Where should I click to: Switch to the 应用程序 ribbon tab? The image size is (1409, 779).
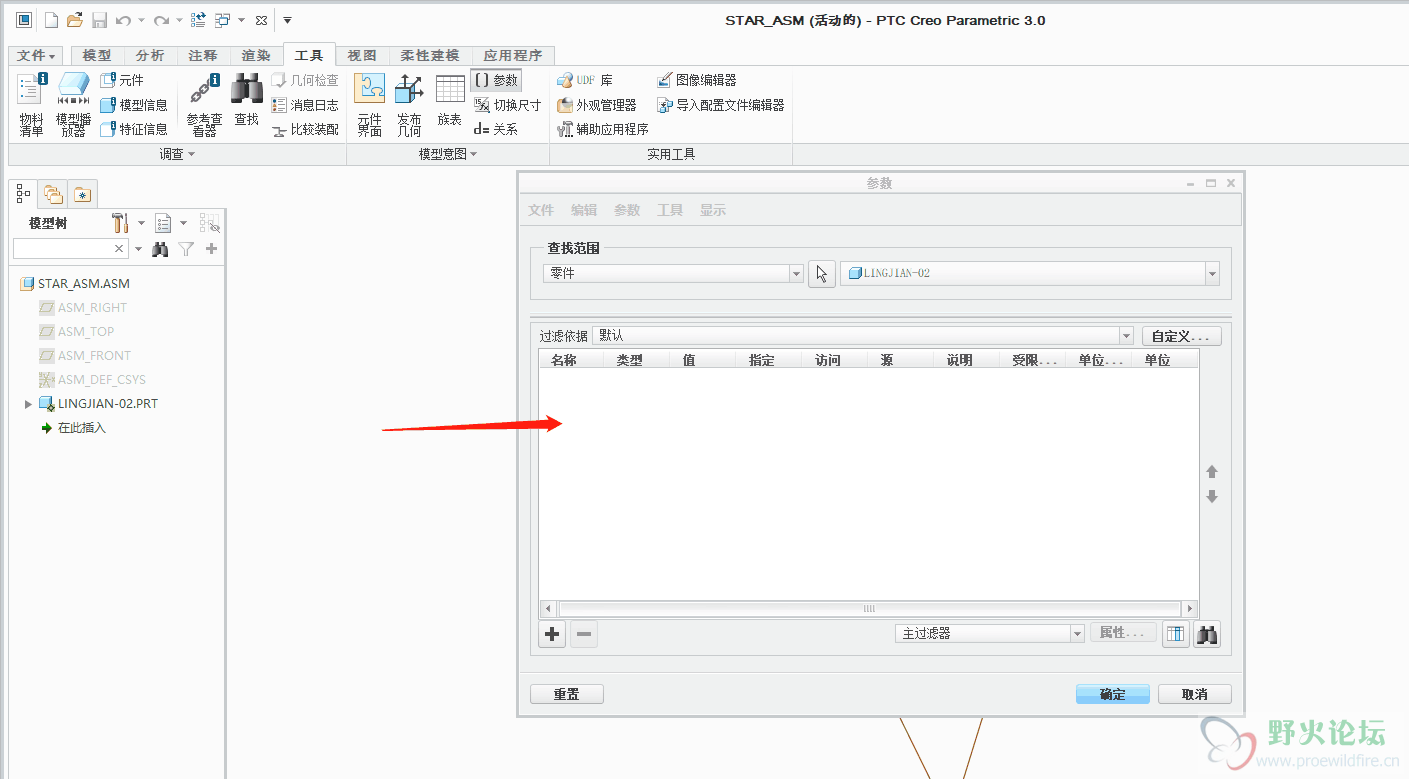click(512, 56)
